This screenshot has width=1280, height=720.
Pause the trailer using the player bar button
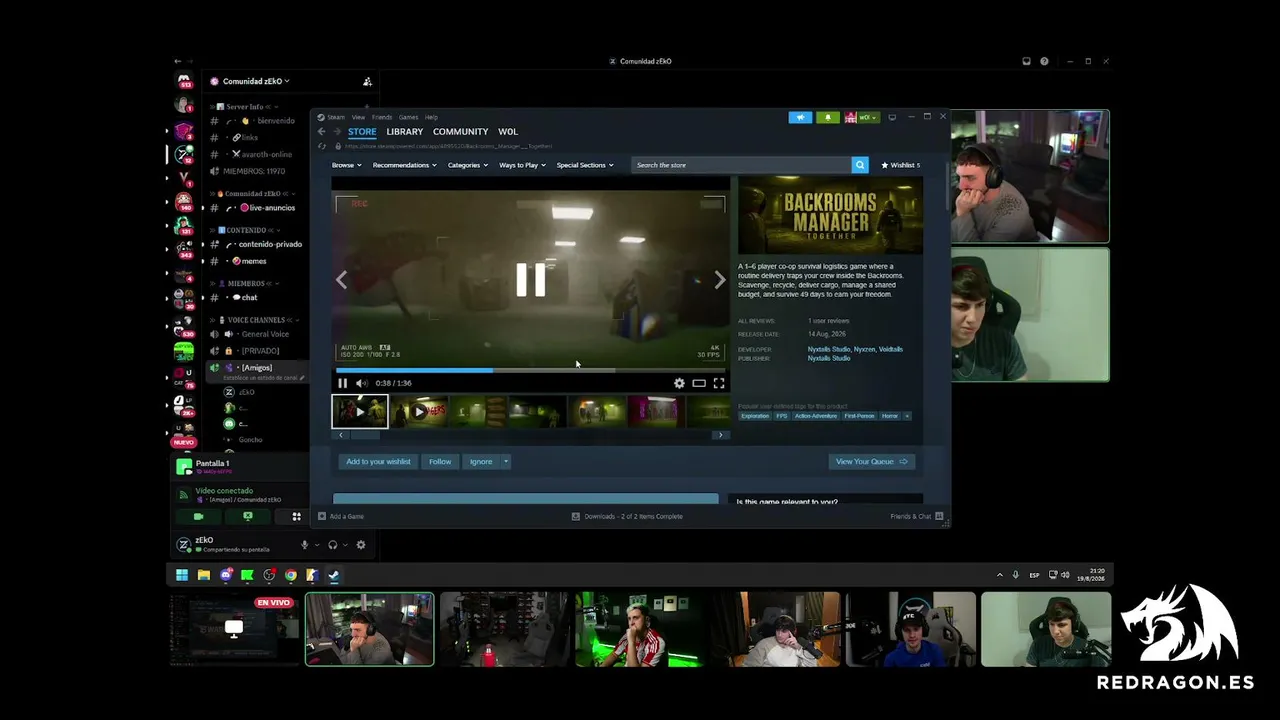pos(342,383)
